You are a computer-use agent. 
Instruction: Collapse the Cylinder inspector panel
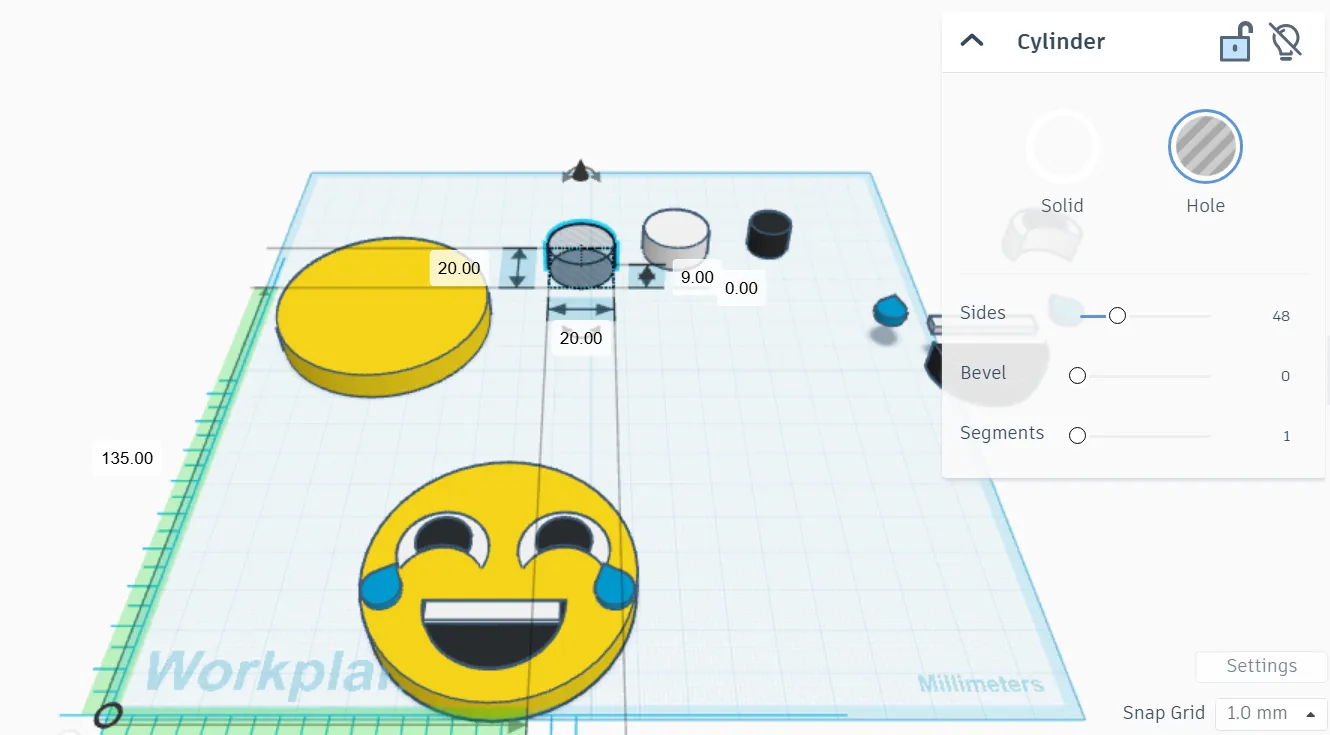[971, 41]
